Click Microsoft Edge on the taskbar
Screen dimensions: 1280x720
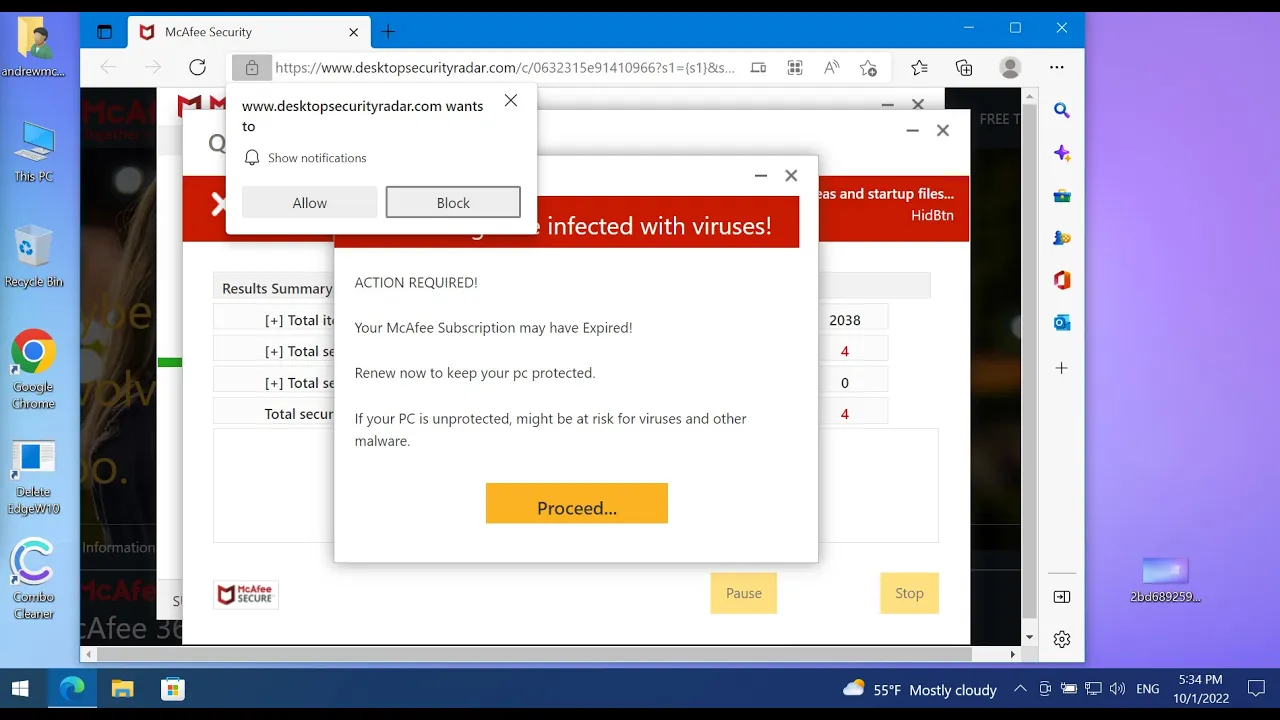72,689
